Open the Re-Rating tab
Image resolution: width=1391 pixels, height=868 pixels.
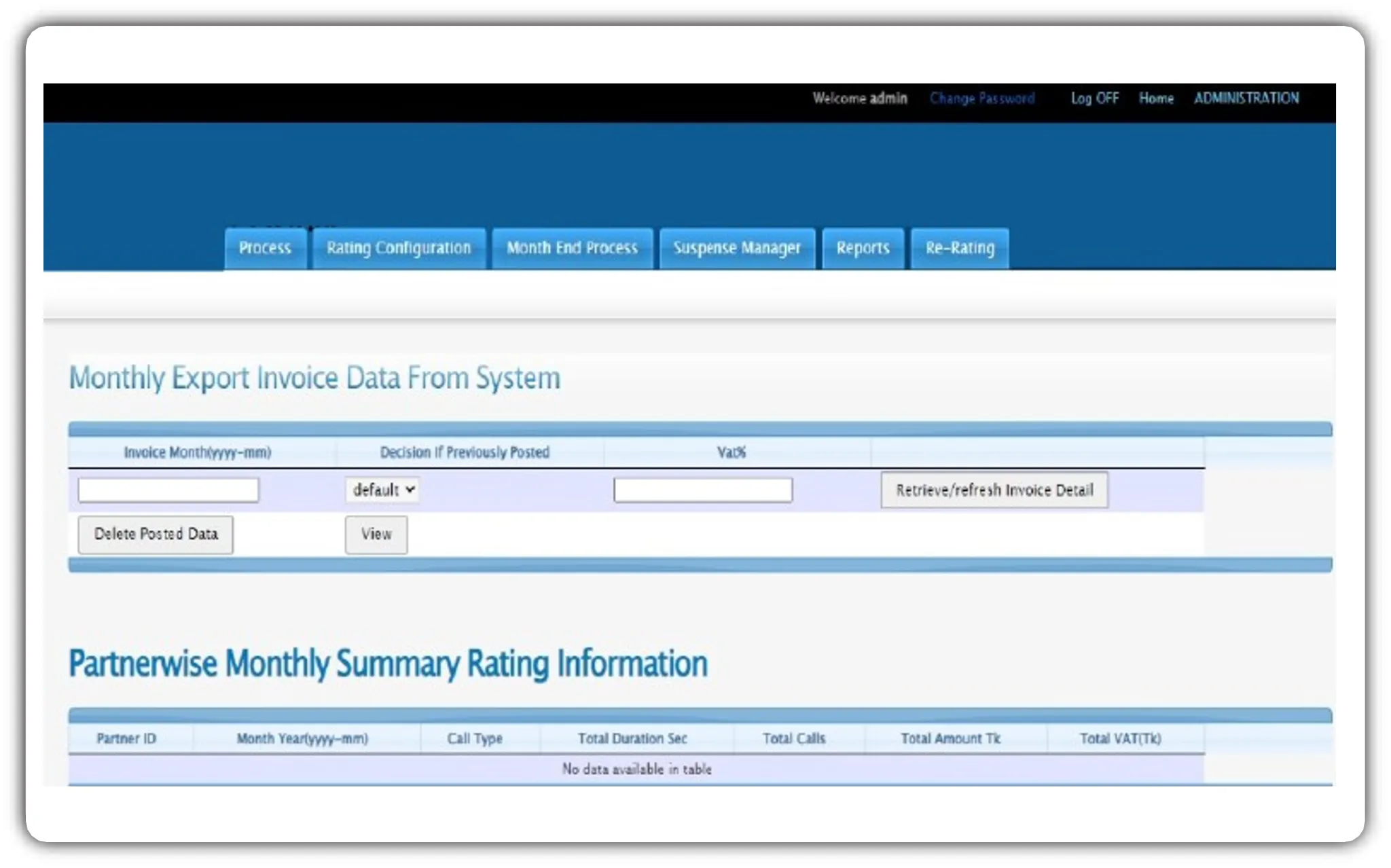pyautogui.click(x=959, y=249)
